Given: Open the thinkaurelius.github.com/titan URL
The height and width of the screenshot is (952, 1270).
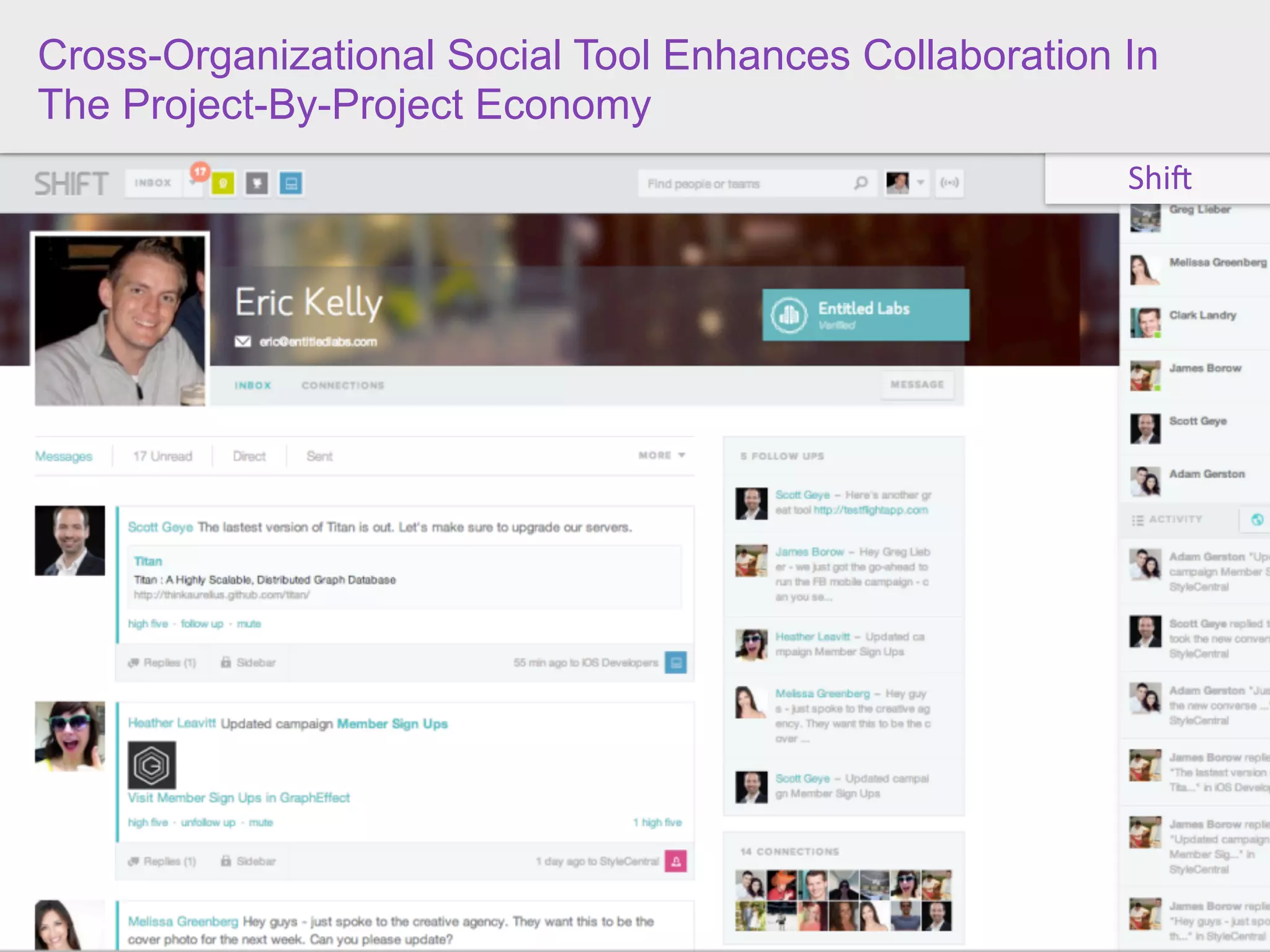Looking at the screenshot, I should click(221, 595).
